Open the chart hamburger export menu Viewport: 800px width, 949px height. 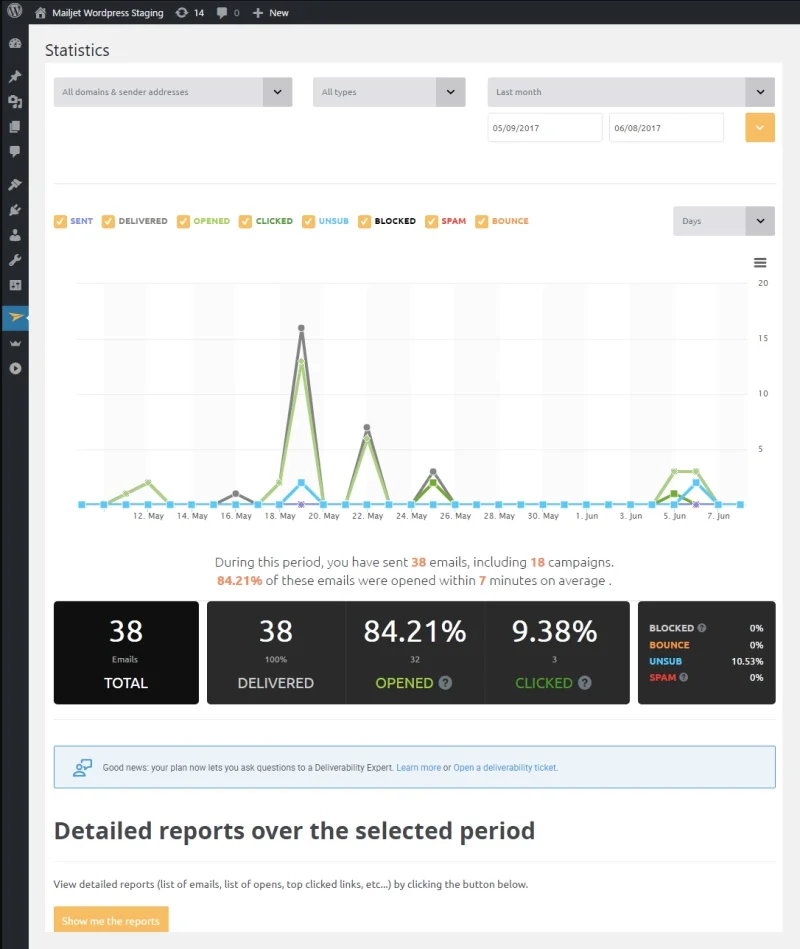[x=760, y=263]
